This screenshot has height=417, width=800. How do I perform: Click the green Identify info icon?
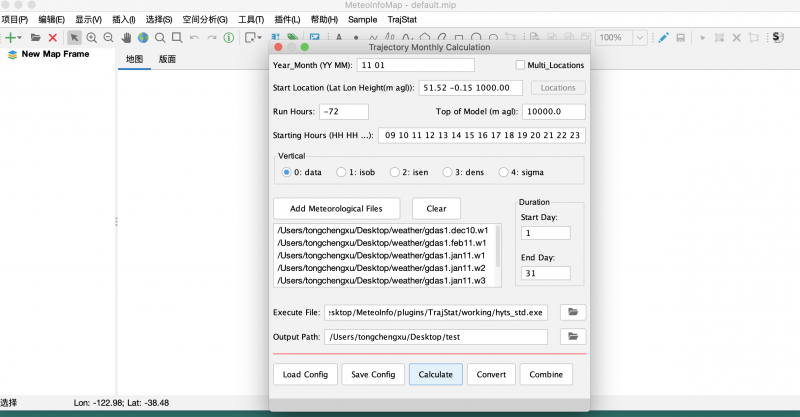(x=228, y=38)
